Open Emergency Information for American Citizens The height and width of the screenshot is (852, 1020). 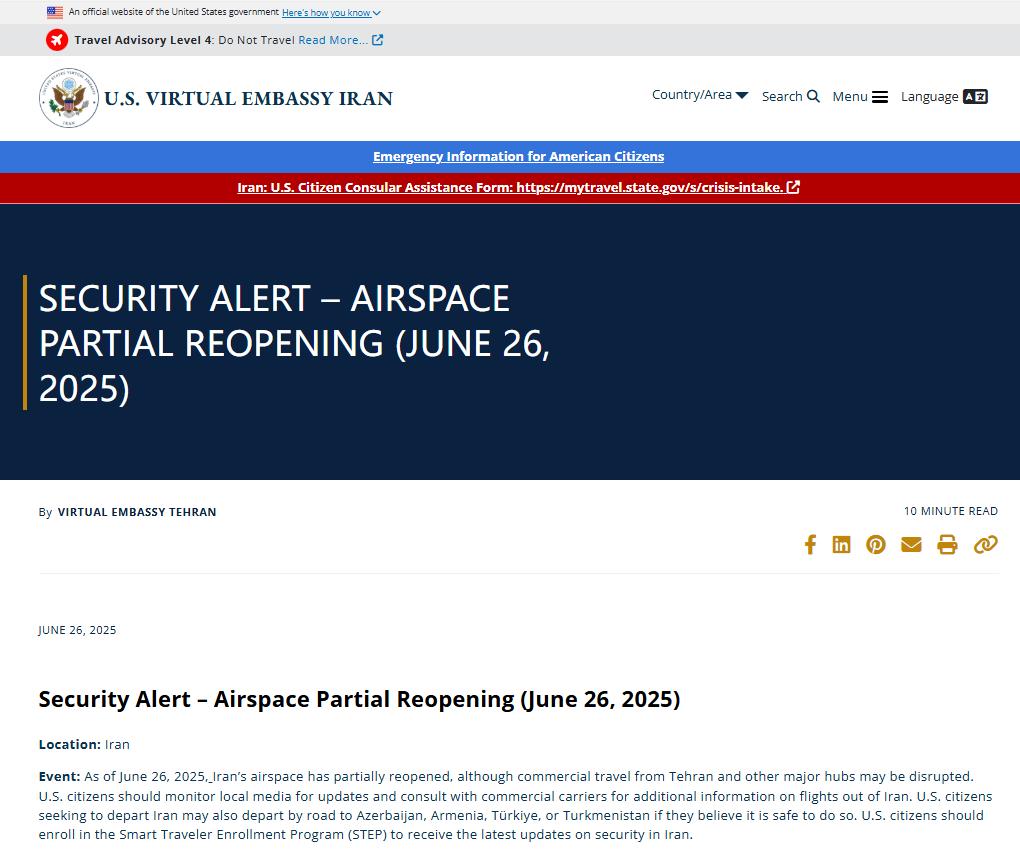pos(518,157)
